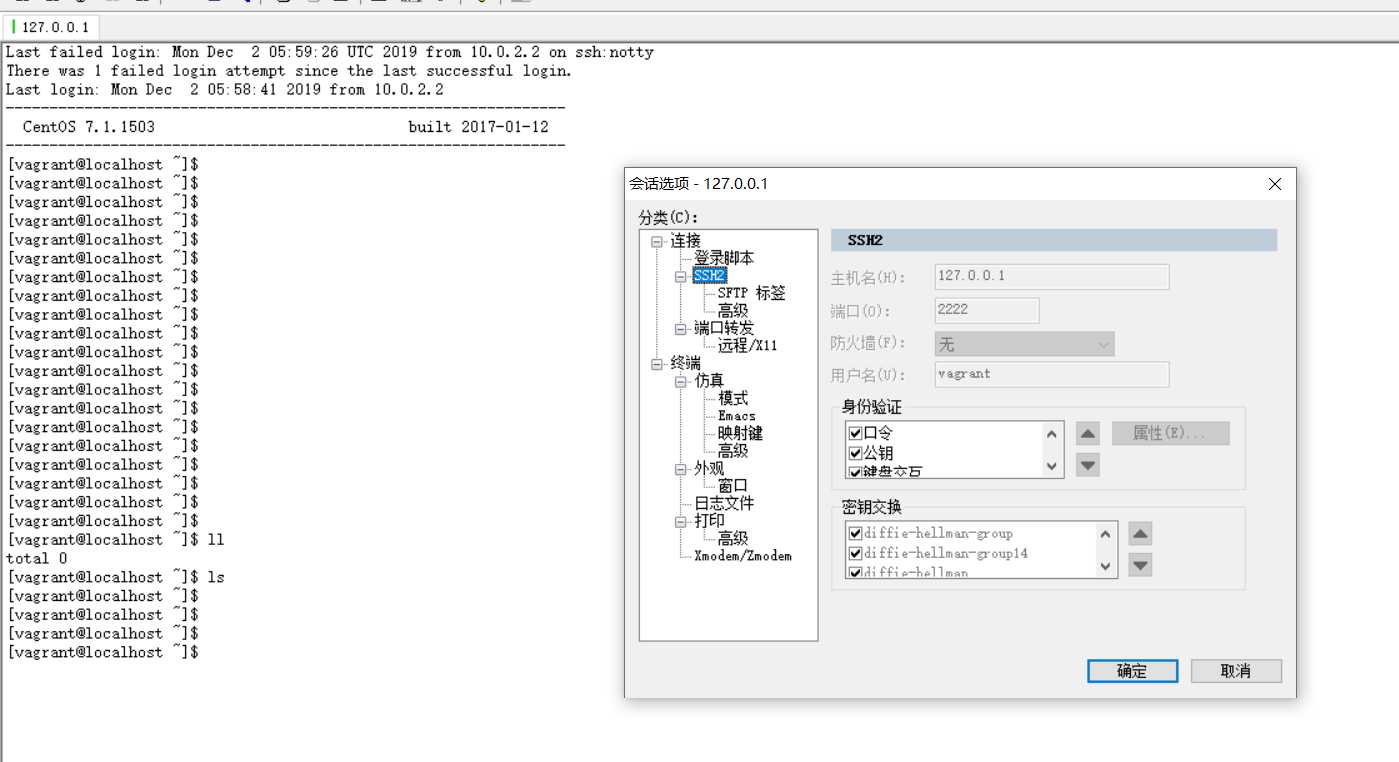The height and width of the screenshot is (762, 1399).
Task: Select 打印 in the category tree
Action: [x=709, y=521]
